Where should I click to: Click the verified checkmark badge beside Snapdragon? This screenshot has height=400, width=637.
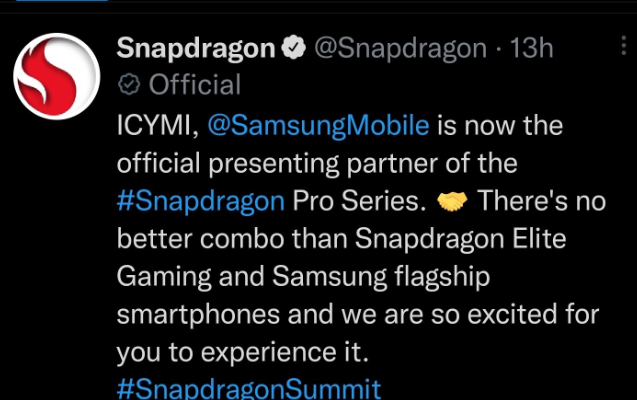point(294,48)
